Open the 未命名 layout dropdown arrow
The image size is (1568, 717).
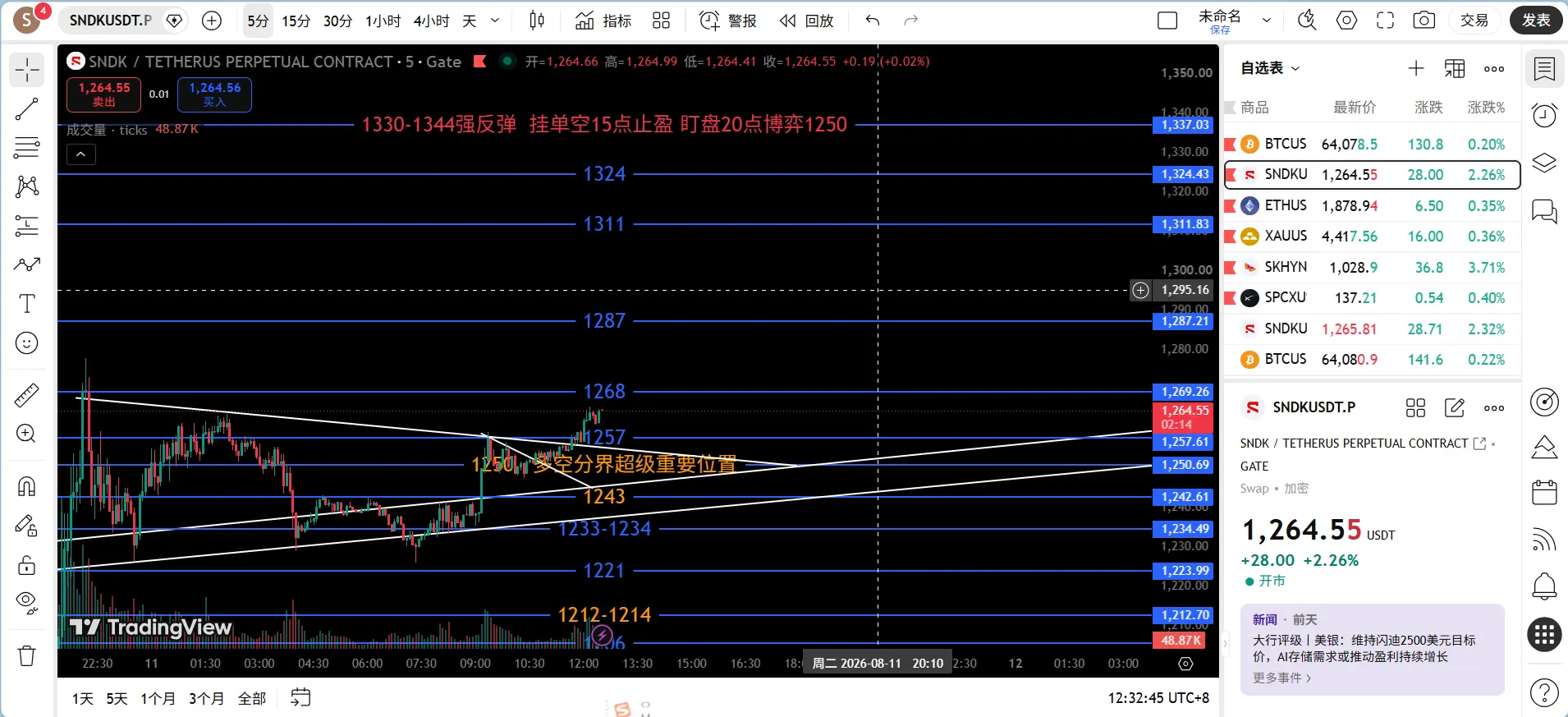tap(1267, 21)
